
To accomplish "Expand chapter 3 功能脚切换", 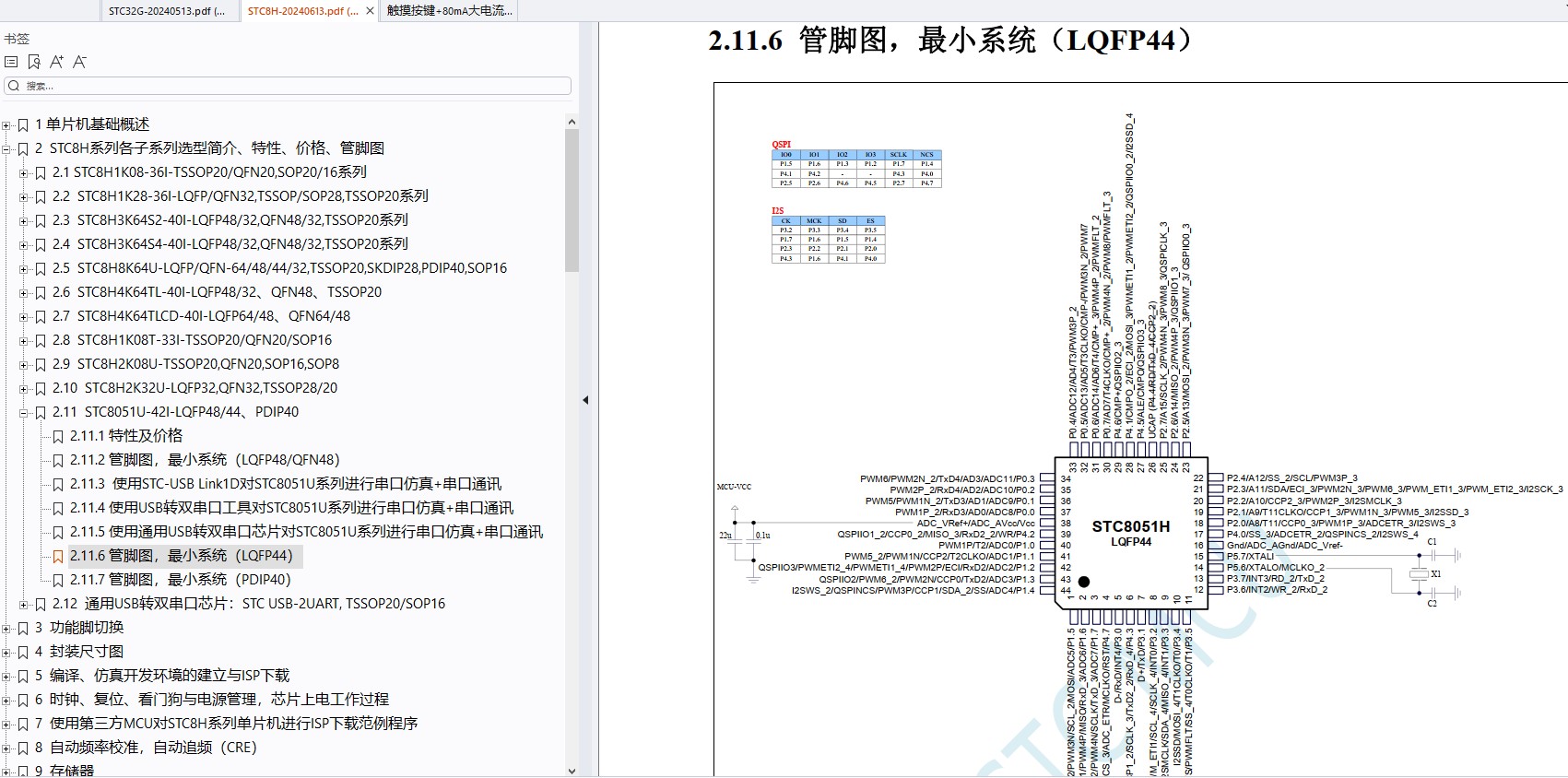I will click(6, 628).
